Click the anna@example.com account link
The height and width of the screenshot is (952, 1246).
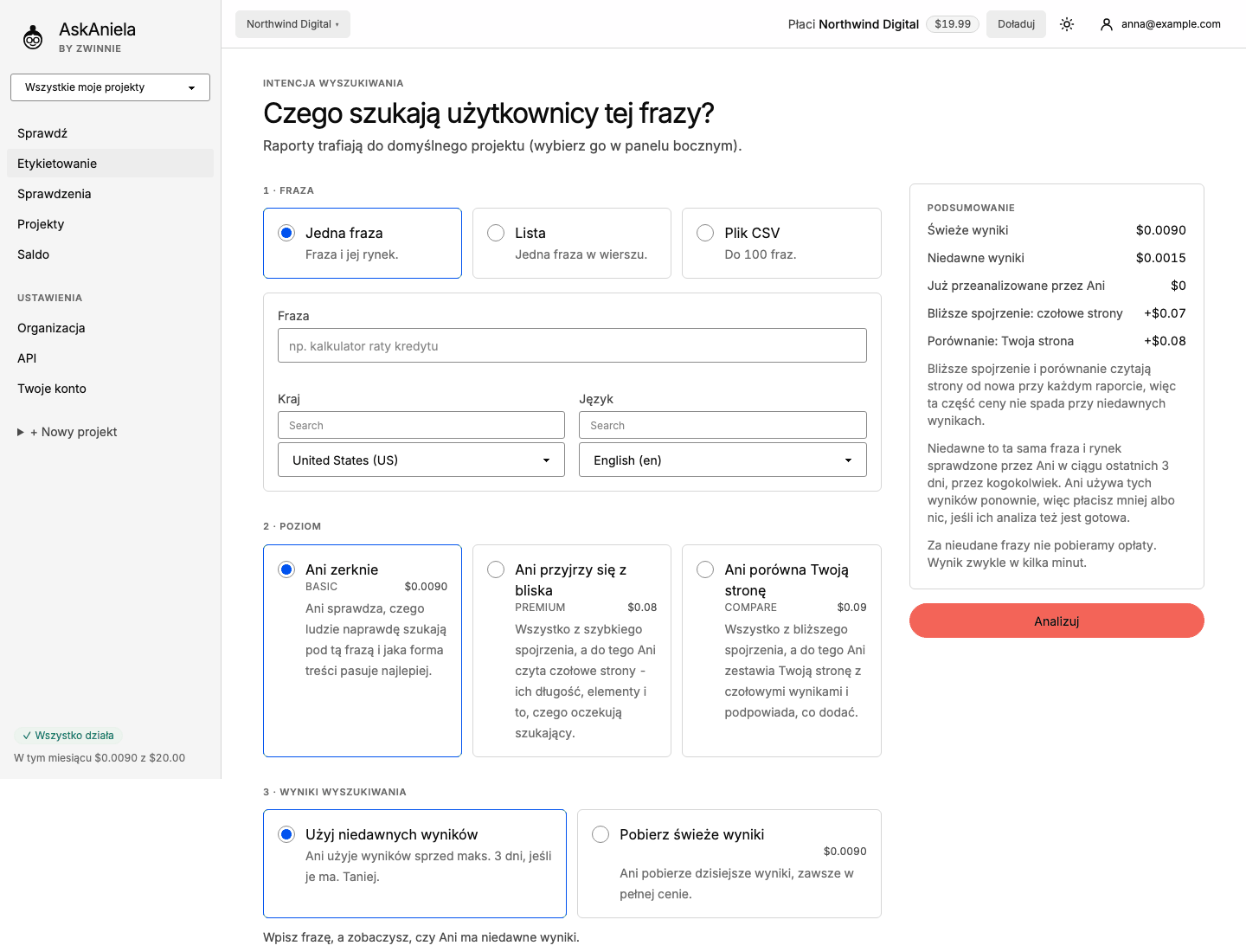coord(1160,24)
